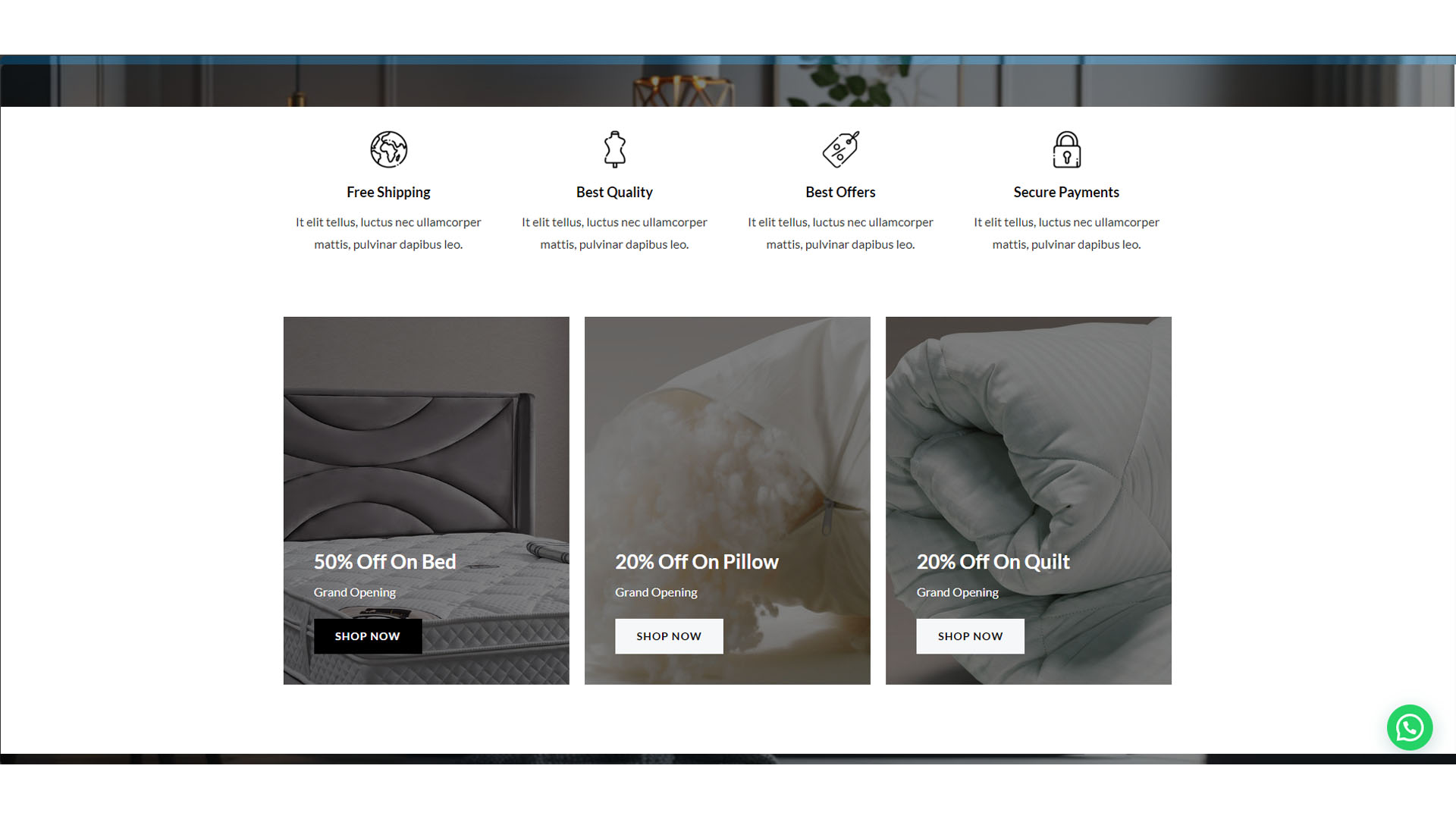Open the 20% Off On Quilt title
Screen dimensions: 1456x819
click(993, 562)
